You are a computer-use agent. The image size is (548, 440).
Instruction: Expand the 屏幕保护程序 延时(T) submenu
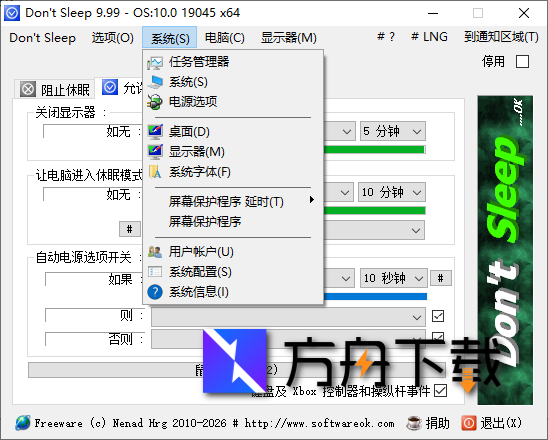[233, 201]
